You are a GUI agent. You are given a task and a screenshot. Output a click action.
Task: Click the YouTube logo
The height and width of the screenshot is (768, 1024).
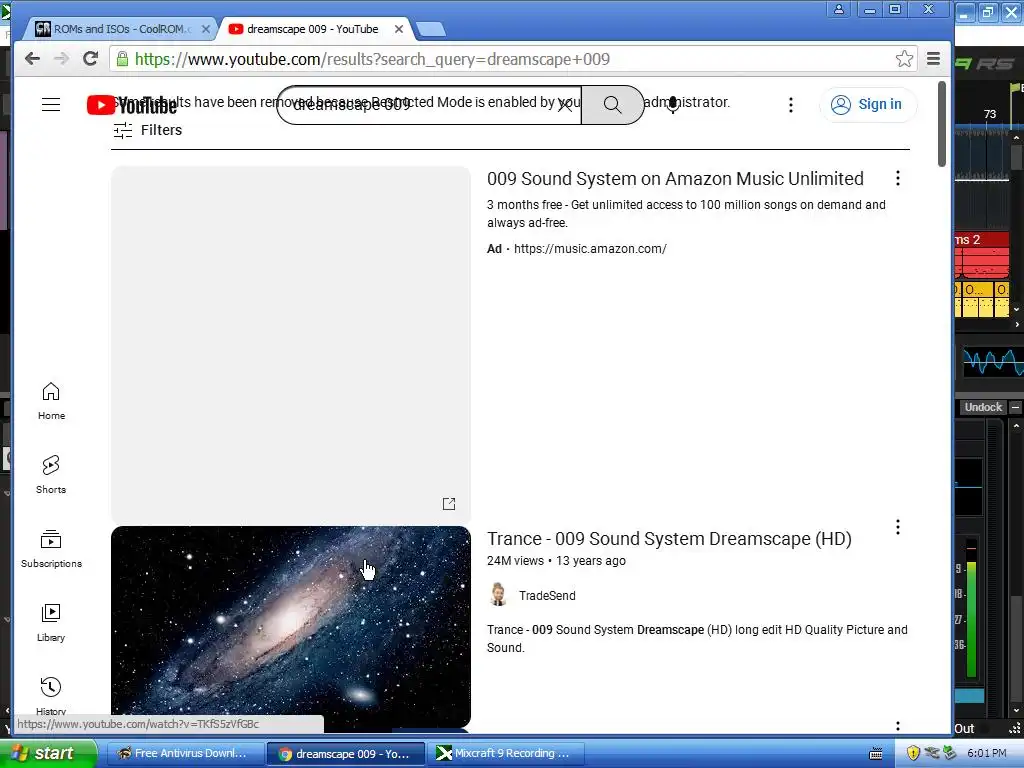(x=131, y=105)
